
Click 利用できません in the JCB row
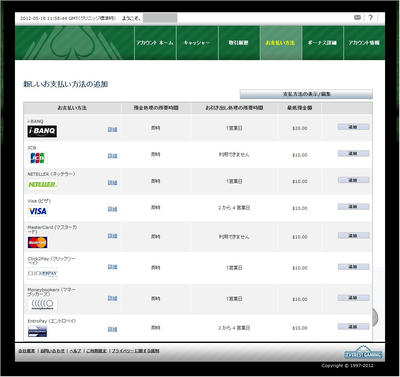click(234, 154)
